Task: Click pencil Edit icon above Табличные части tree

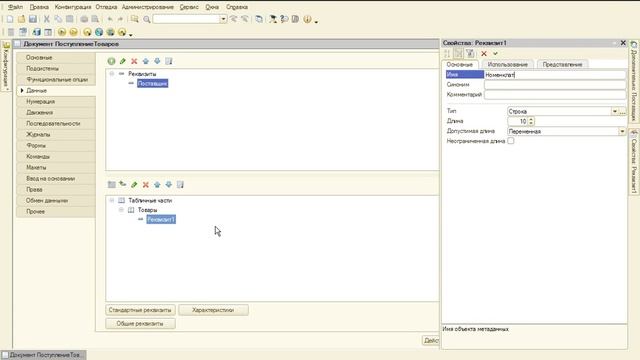Action: pyautogui.click(x=134, y=184)
